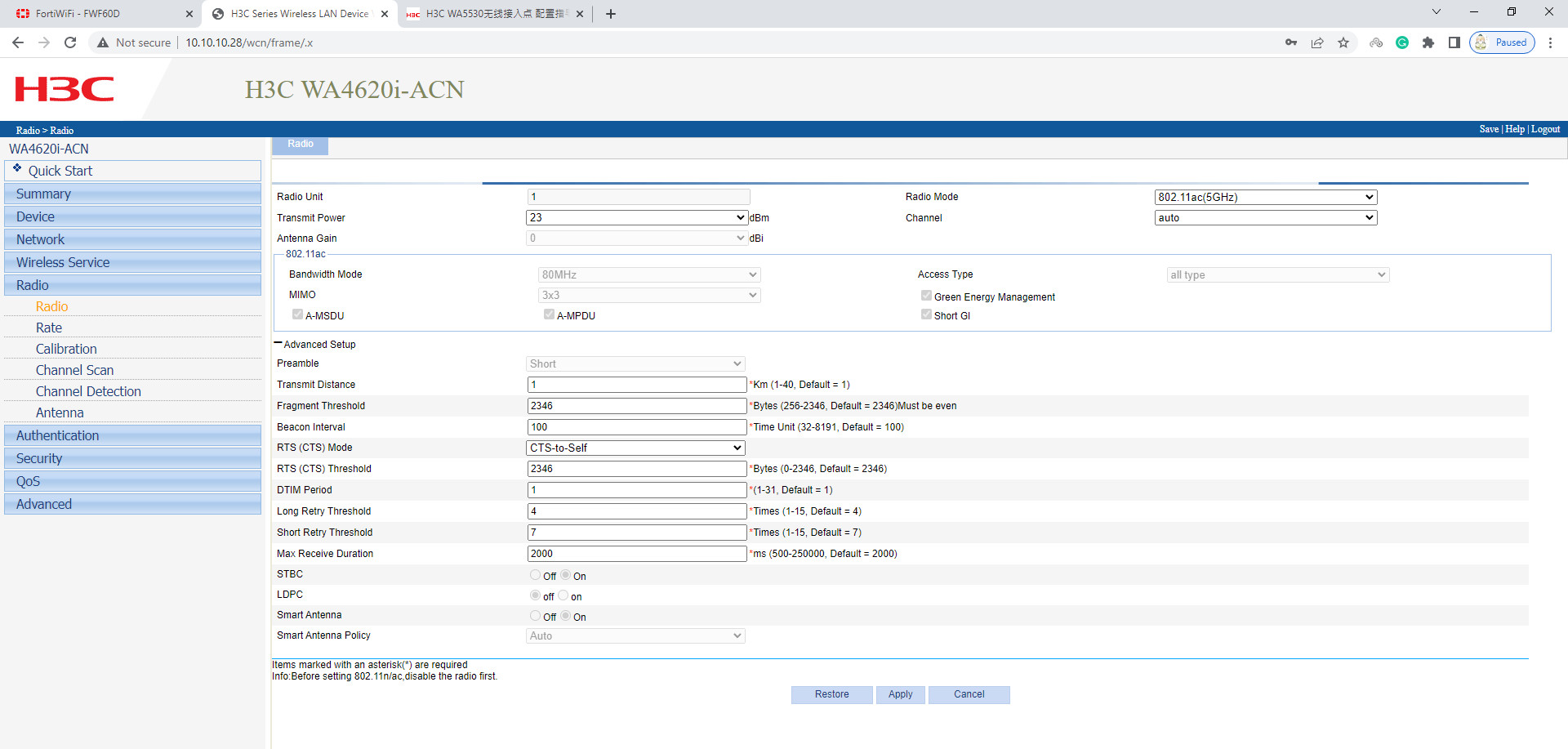Click the bookmark star icon
The height and width of the screenshot is (749, 1568).
point(1343,42)
